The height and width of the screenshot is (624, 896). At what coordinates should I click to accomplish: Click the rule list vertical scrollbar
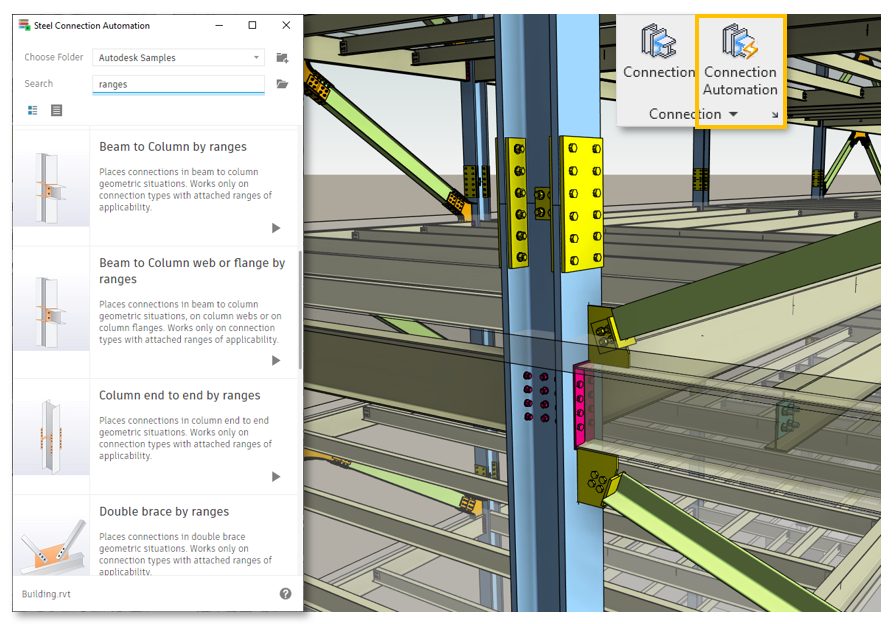pos(299,310)
